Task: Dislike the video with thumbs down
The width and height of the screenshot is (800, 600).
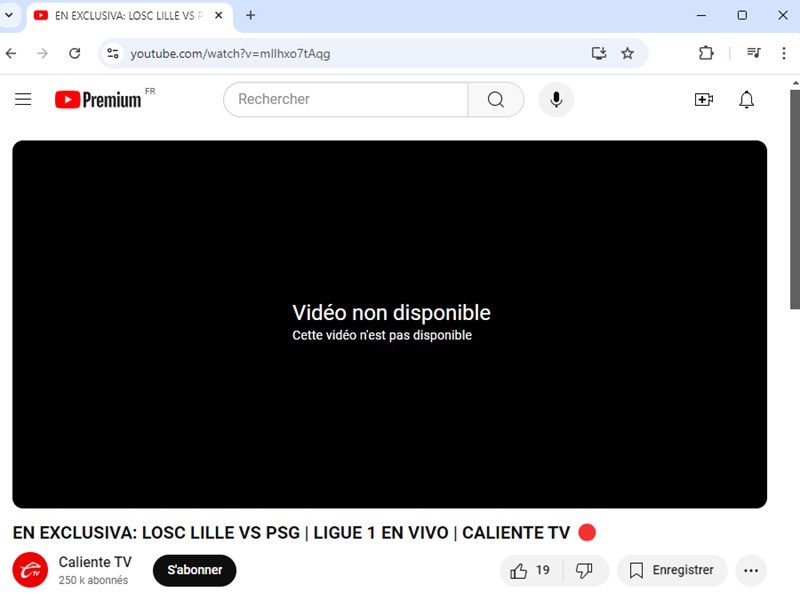Action: tap(585, 570)
